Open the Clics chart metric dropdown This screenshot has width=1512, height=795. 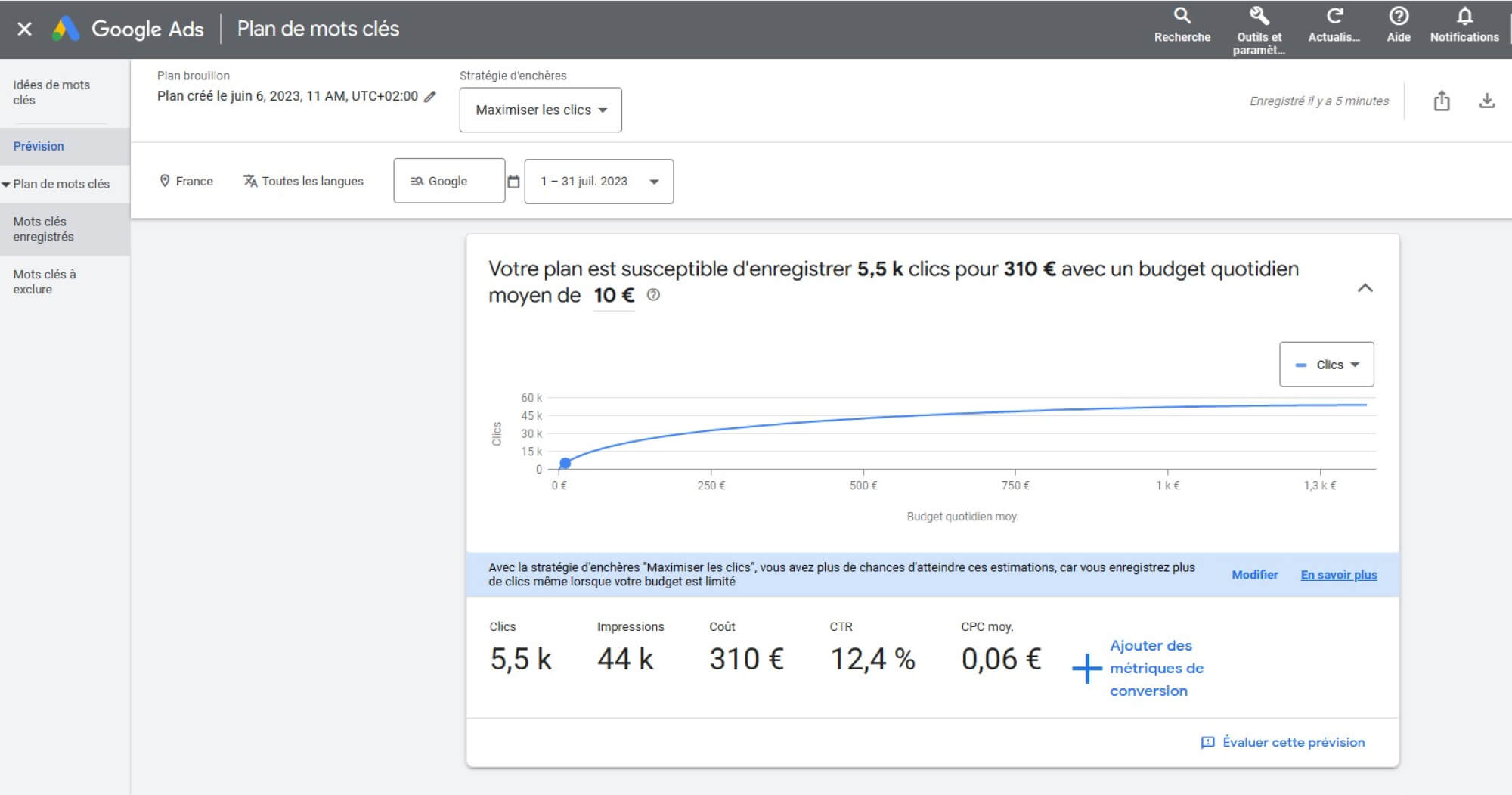(x=1326, y=365)
